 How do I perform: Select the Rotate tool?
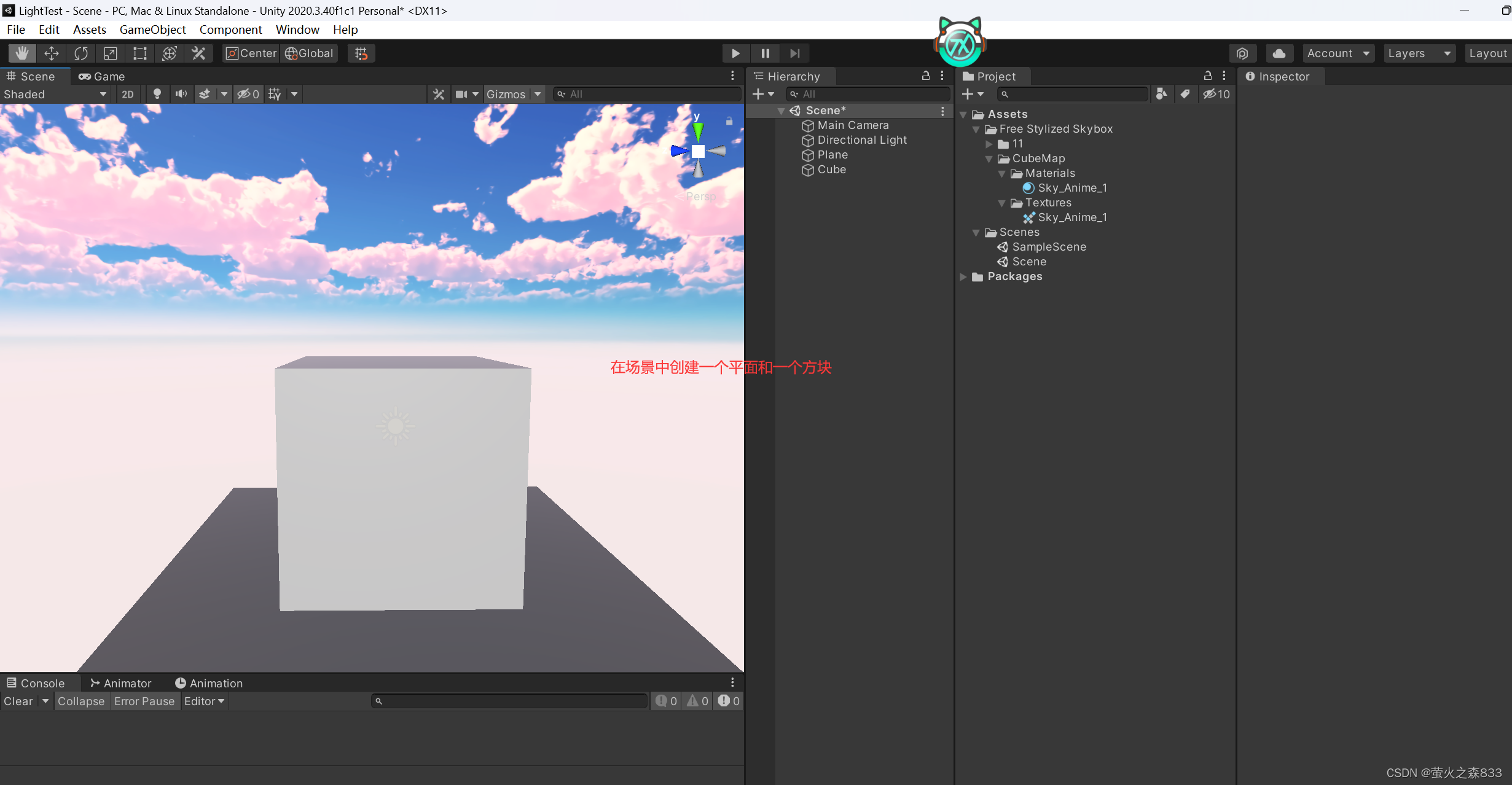click(x=81, y=53)
